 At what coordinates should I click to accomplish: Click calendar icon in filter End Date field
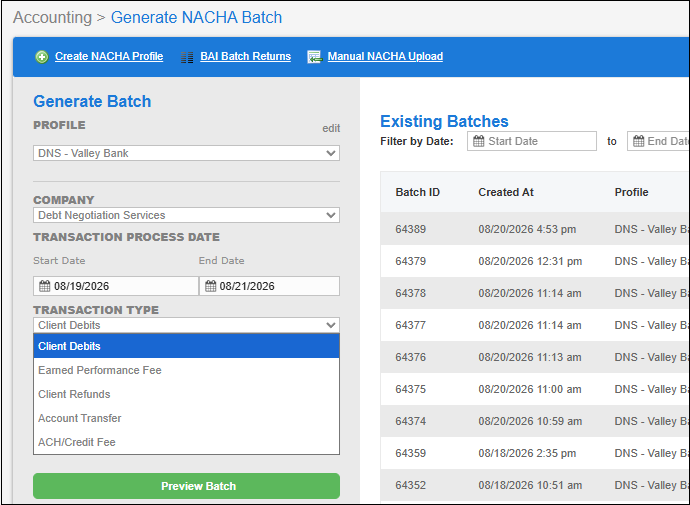coord(639,141)
